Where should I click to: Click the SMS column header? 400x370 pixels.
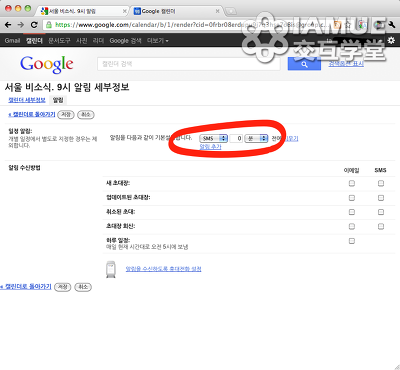380,170
